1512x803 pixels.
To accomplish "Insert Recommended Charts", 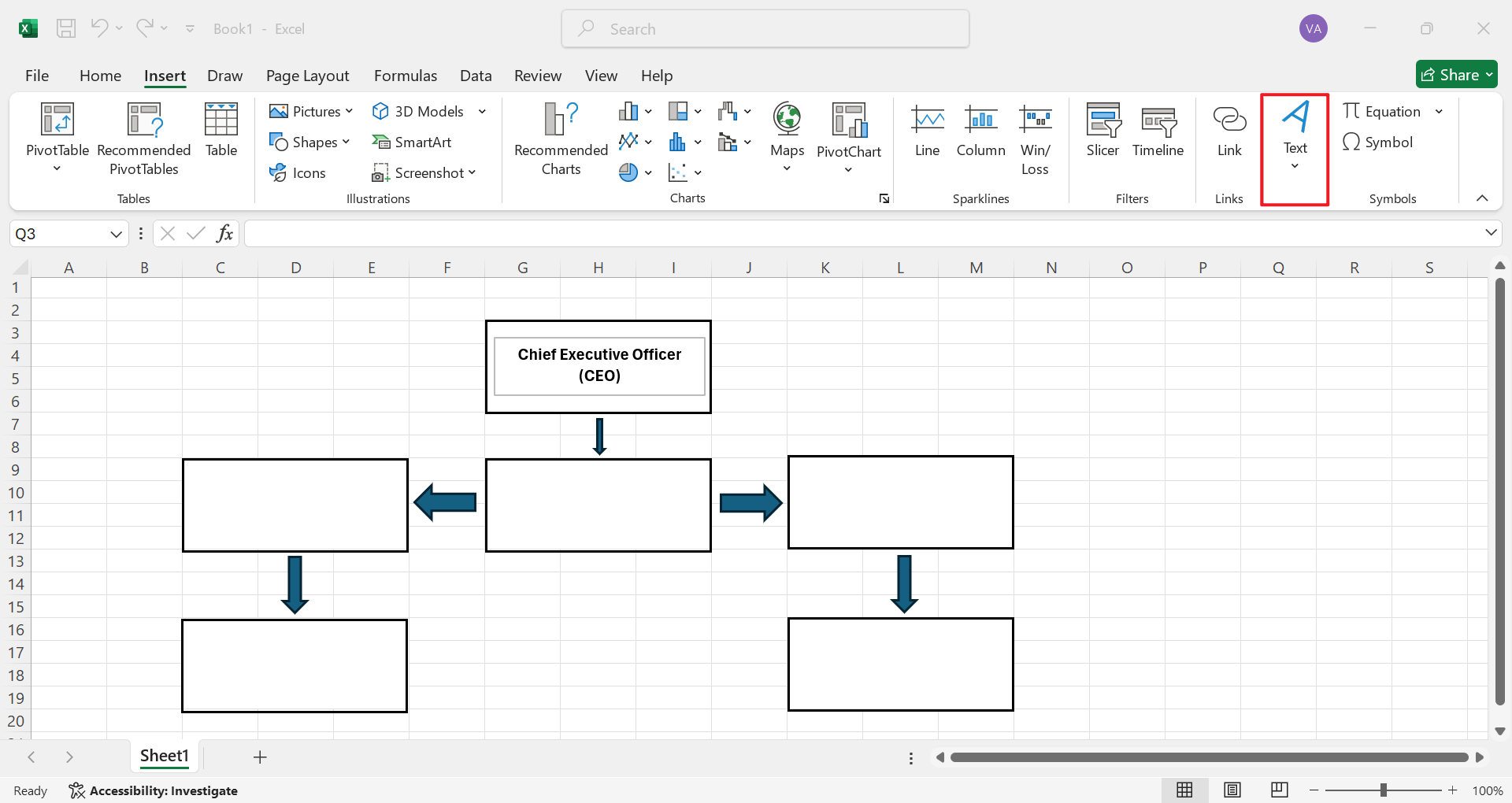I will (x=560, y=139).
